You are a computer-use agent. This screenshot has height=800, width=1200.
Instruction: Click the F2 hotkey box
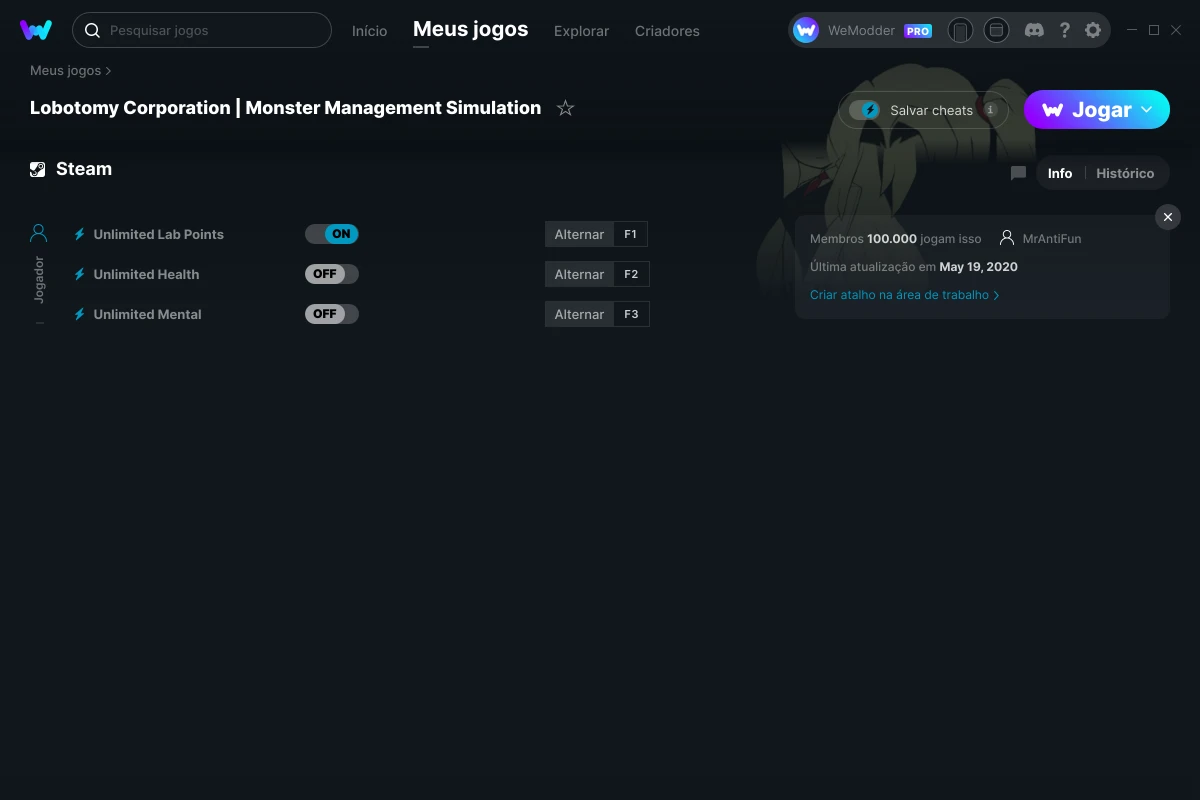click(x=631, y=274)
